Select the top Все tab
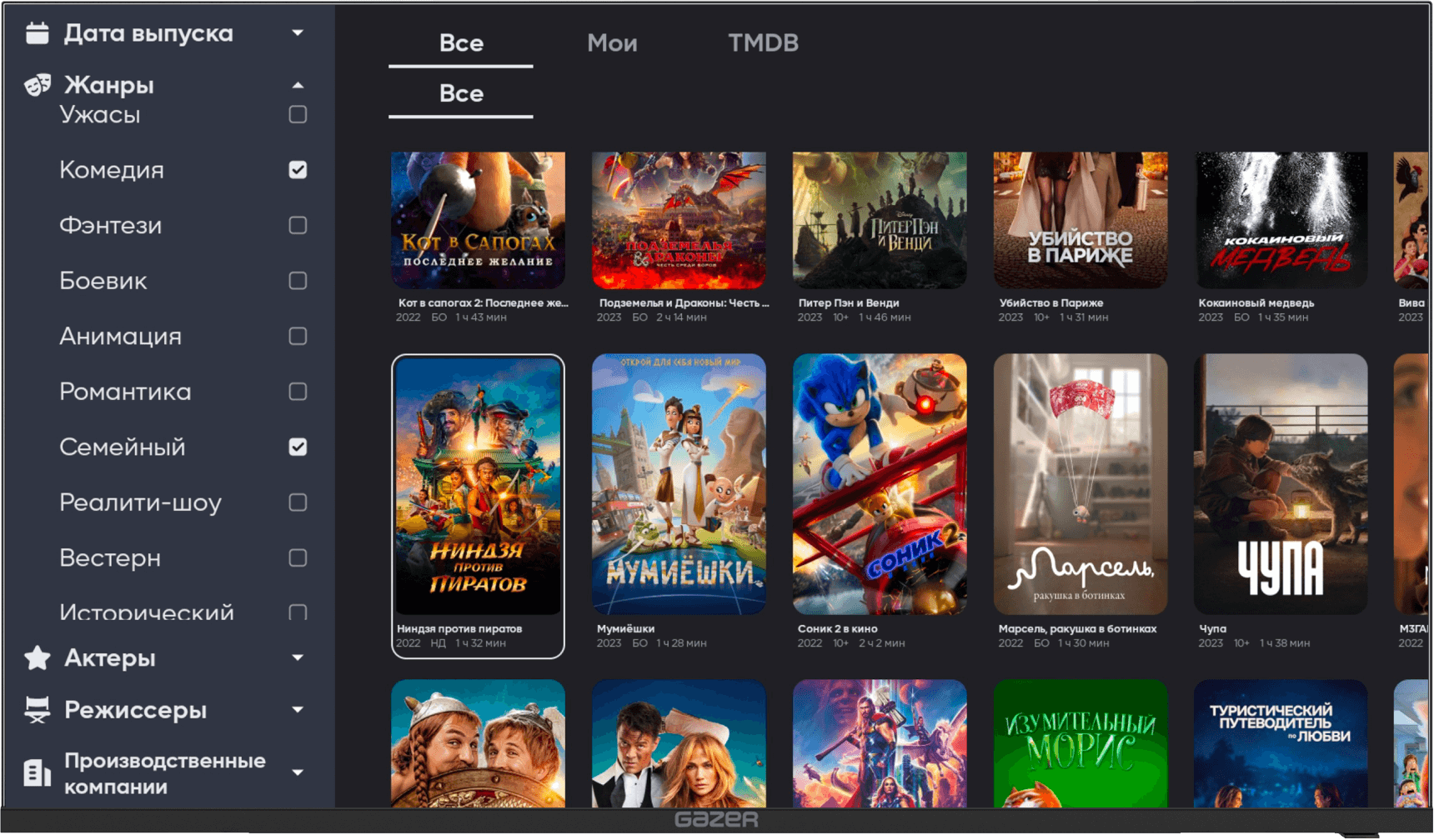The height and width of the screenshot is (840, 1434). click(x=461, y=43)
